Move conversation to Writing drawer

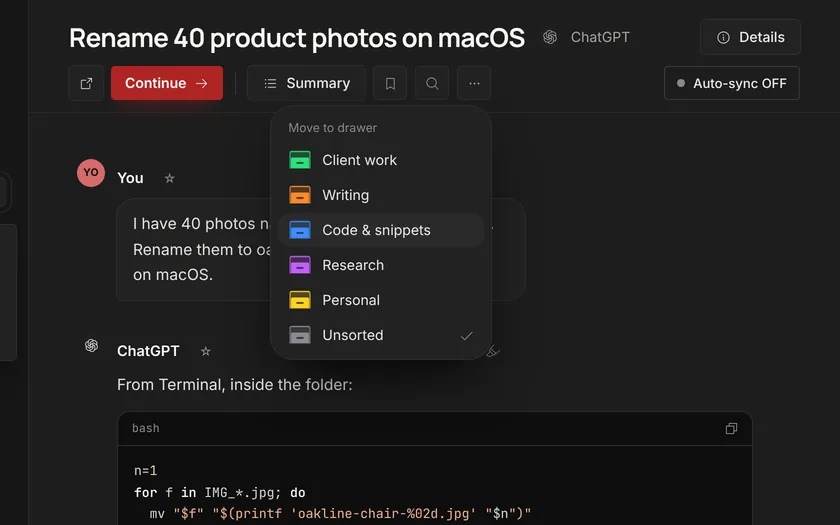(381, 195)
